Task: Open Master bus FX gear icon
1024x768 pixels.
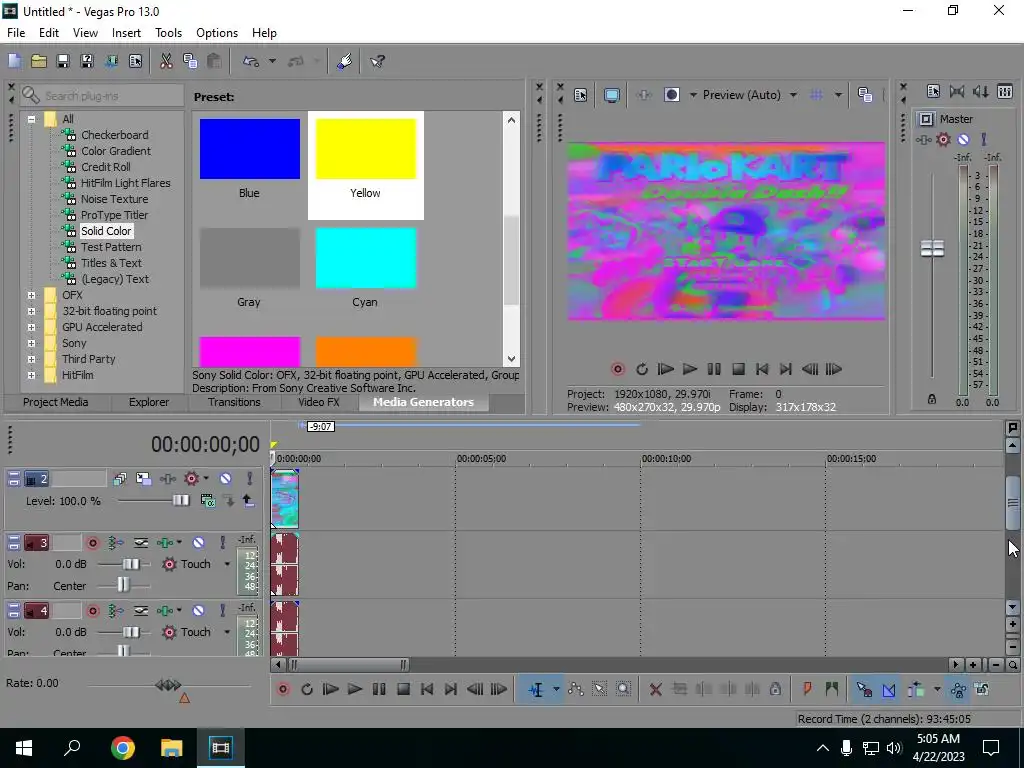Action: [943, 139]
